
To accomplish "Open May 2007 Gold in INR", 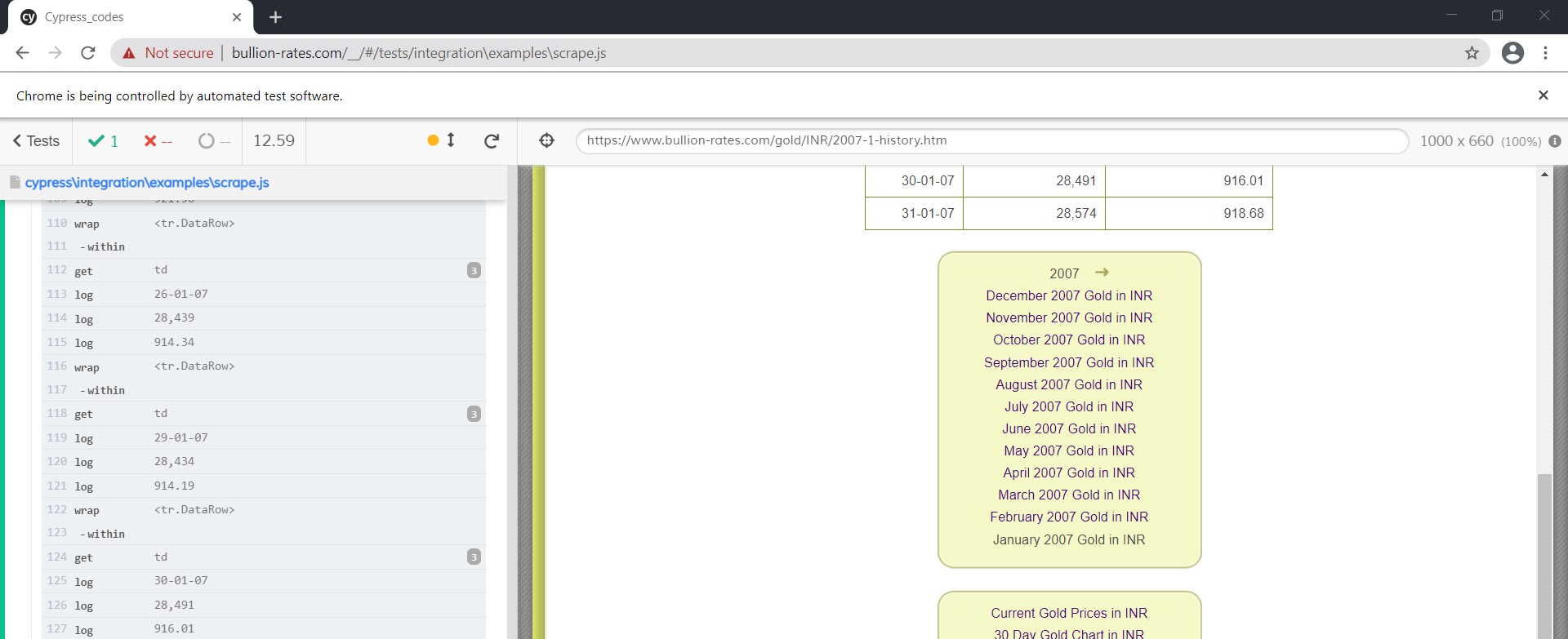I will click(x=1069, y=450).
